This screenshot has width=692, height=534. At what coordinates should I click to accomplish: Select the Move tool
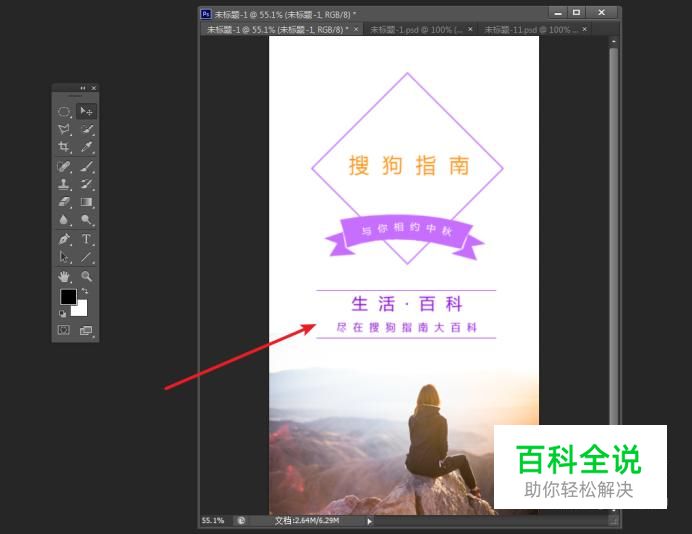pos(86,111)
